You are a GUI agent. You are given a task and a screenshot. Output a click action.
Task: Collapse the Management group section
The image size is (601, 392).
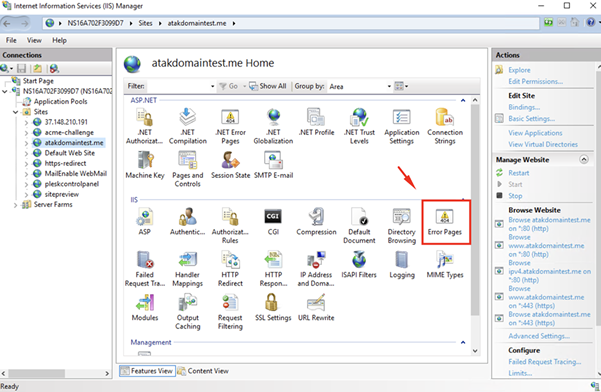coord(463,342)
